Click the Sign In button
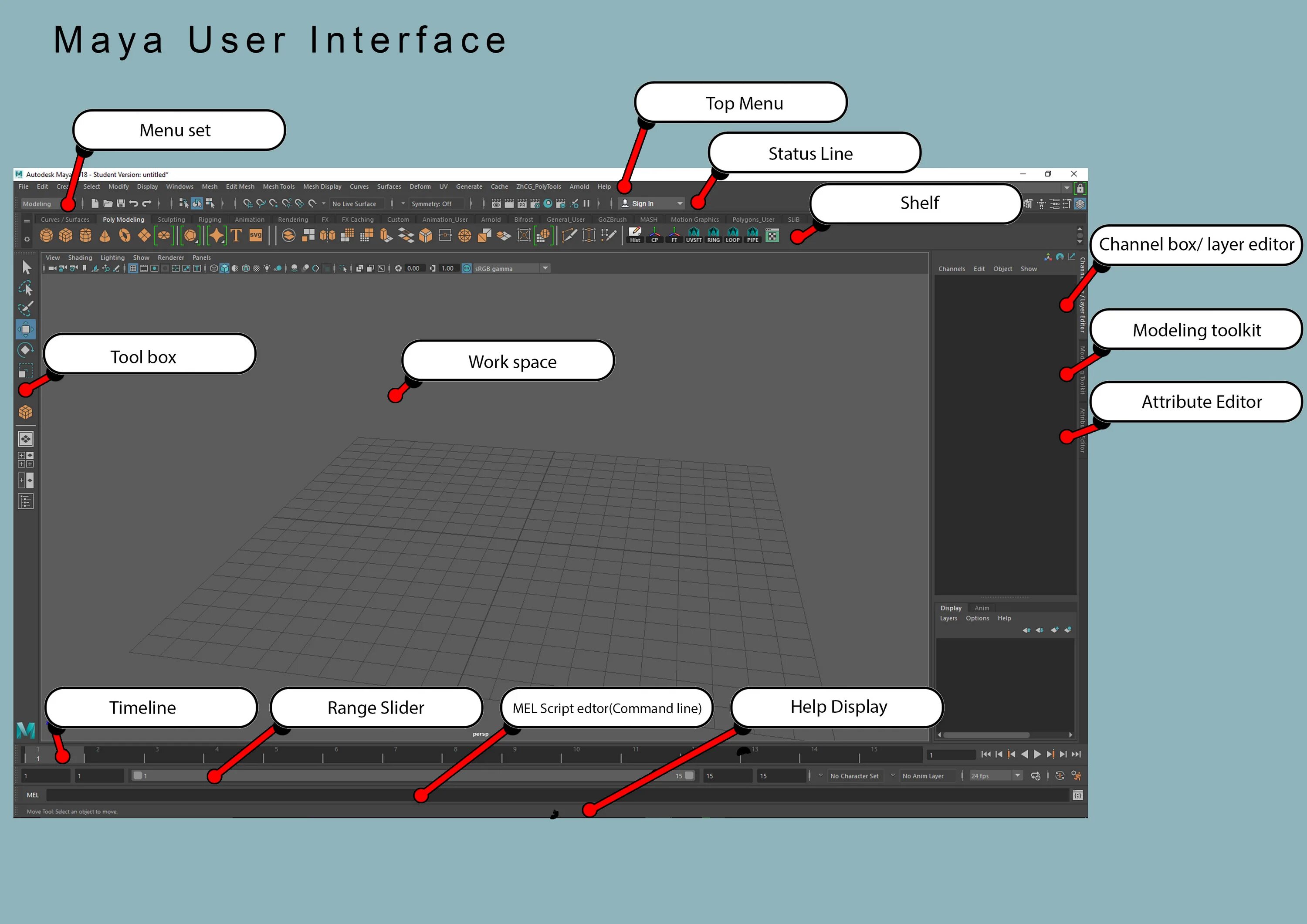The height and width of the screenshot is (924, 1307). pyautogui.click(x=643, y=203)
